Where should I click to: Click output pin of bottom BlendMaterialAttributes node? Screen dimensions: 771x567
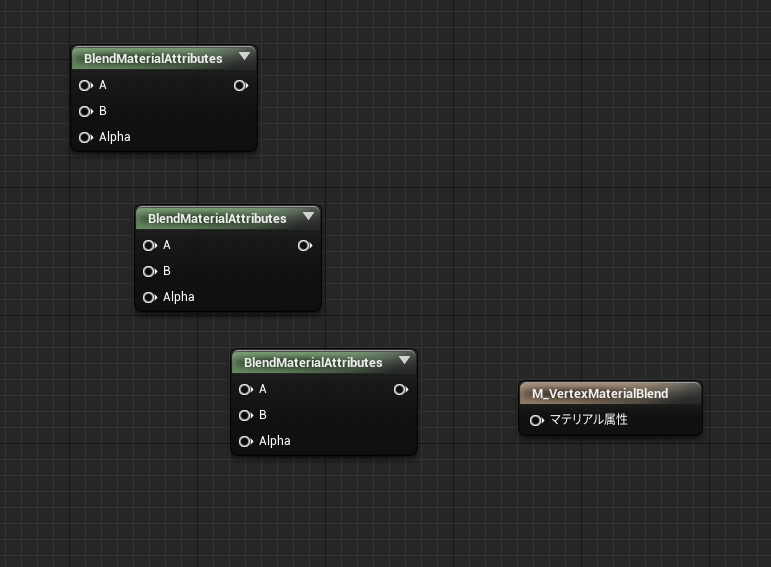click(x=401, y=389)
